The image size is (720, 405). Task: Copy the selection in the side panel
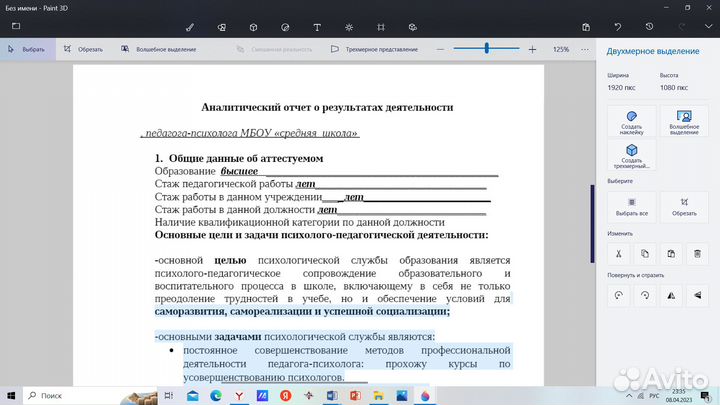[645, 253]
